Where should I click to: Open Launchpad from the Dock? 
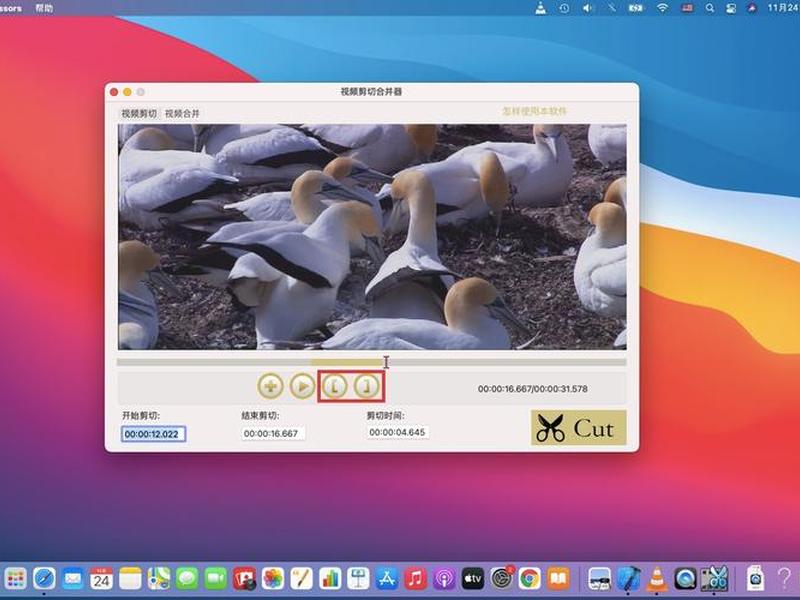[x=16, y=579]
